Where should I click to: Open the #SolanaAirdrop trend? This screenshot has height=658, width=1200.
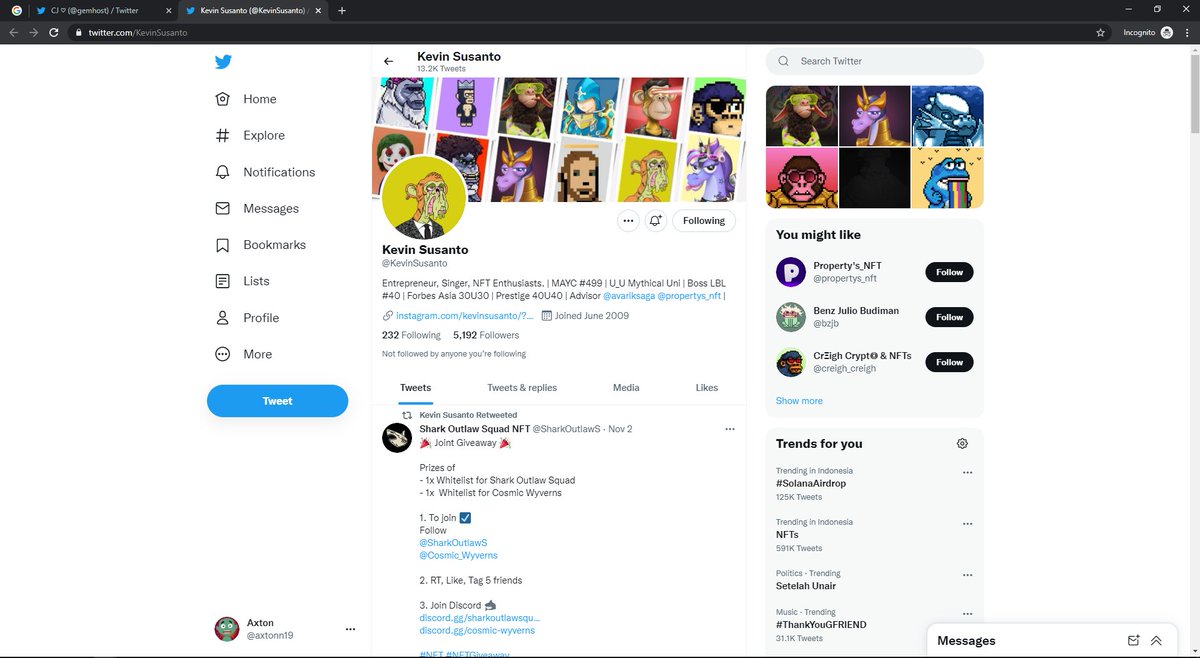[x=811, y=484]
